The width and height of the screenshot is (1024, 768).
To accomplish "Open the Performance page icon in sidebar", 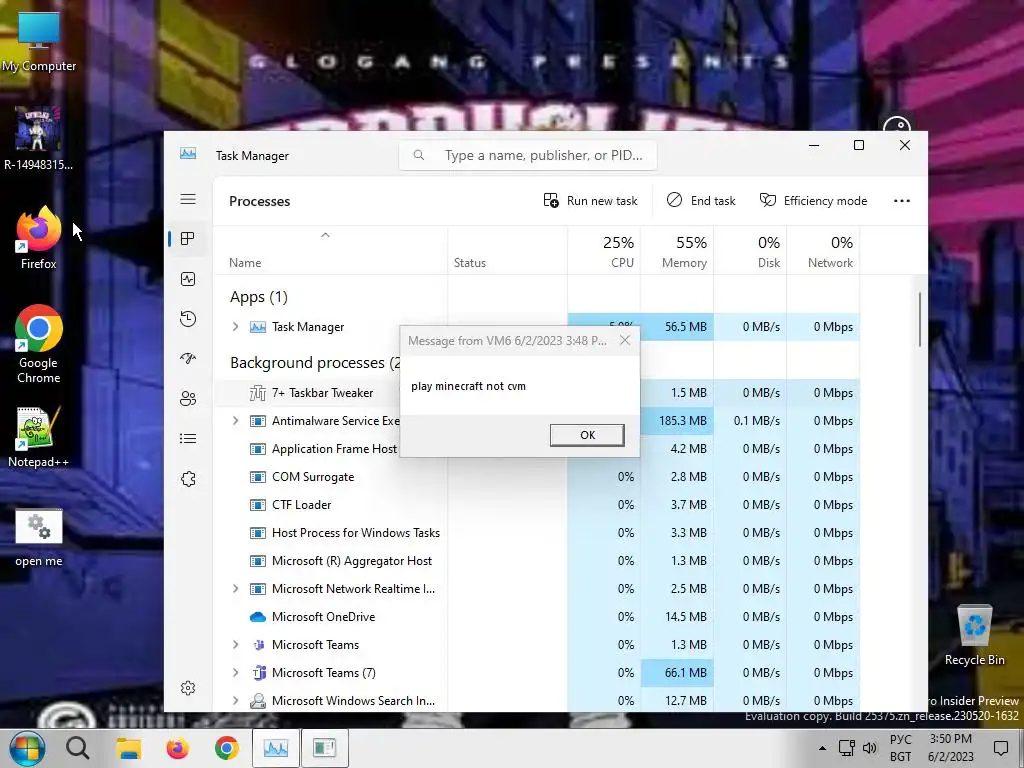I will [x=188, y=279].
